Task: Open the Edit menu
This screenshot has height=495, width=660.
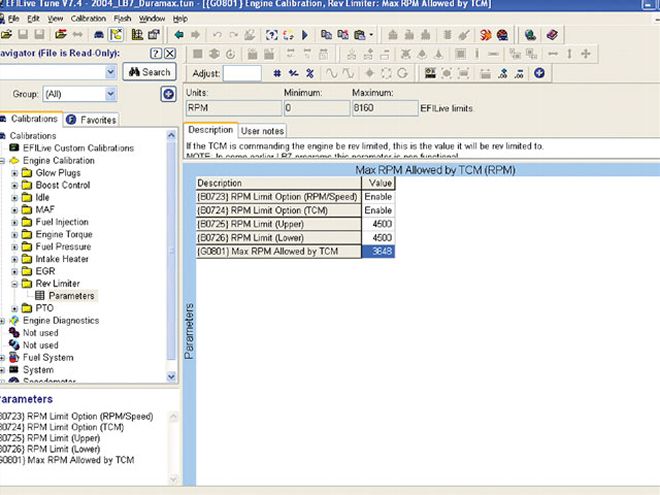Action: (33, 19)
